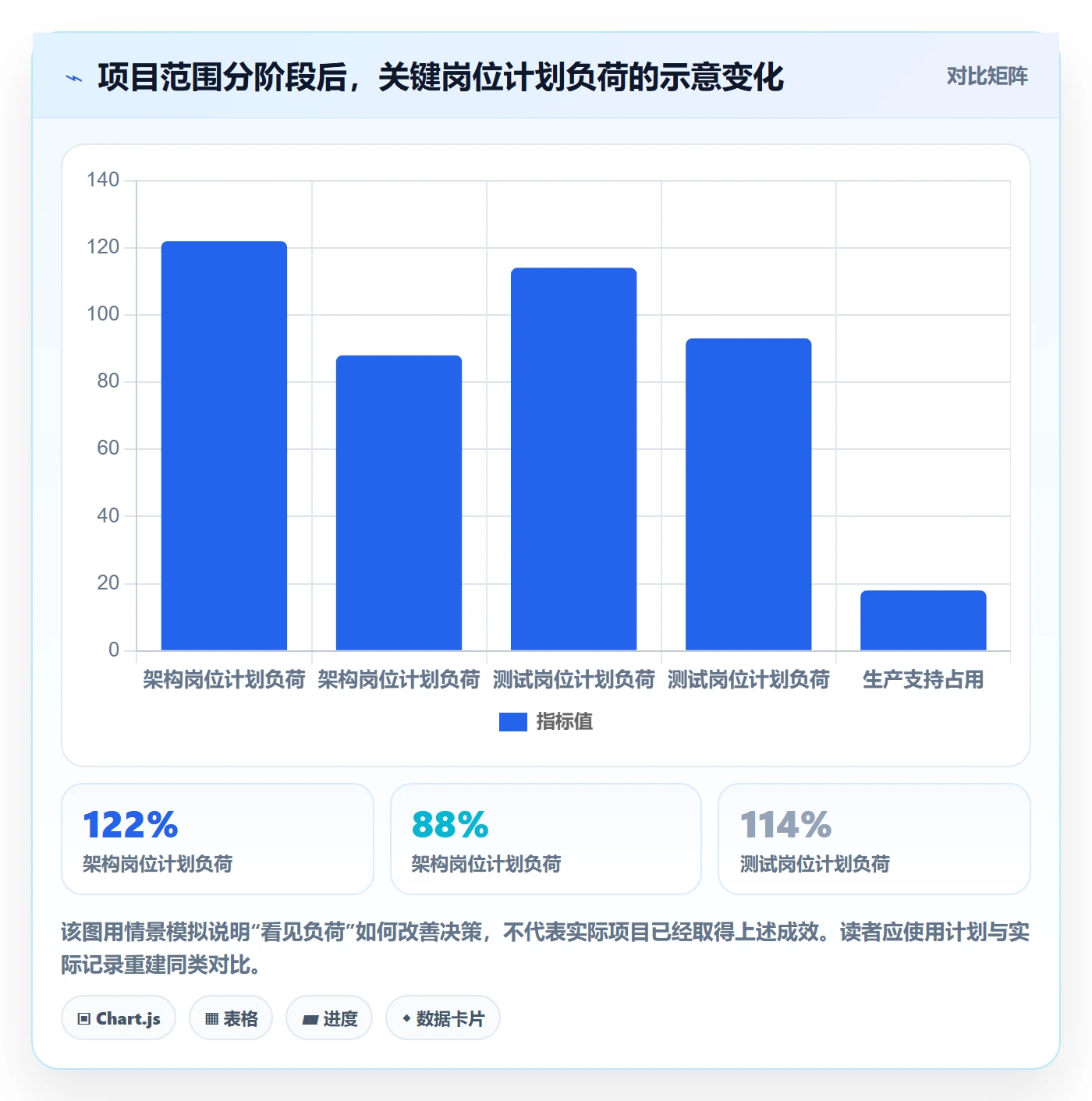1092x1101 pixels.
Task: Toggle the 指标值 legend color box
Action: tap(512, 722)
